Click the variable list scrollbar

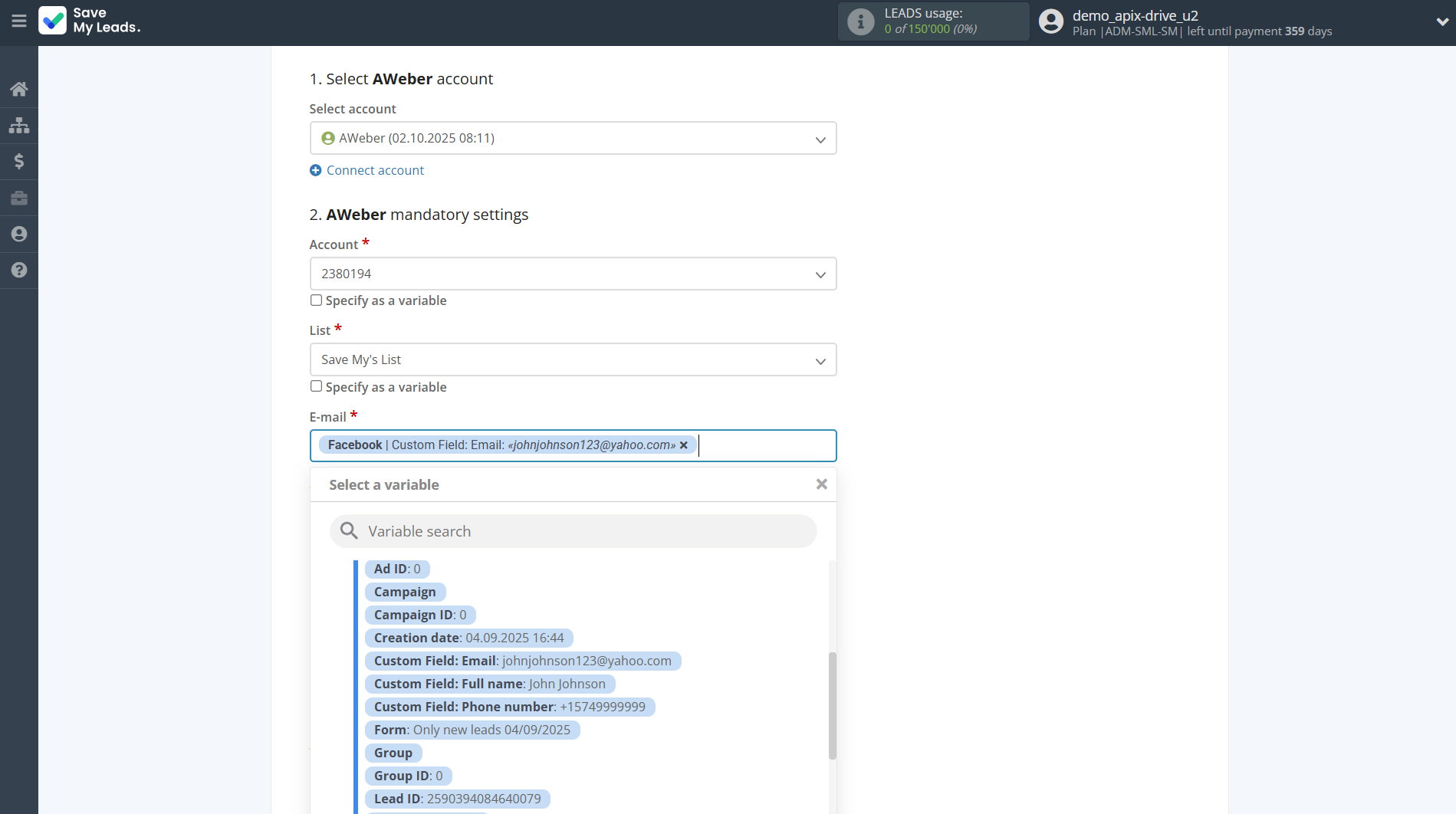832,705
